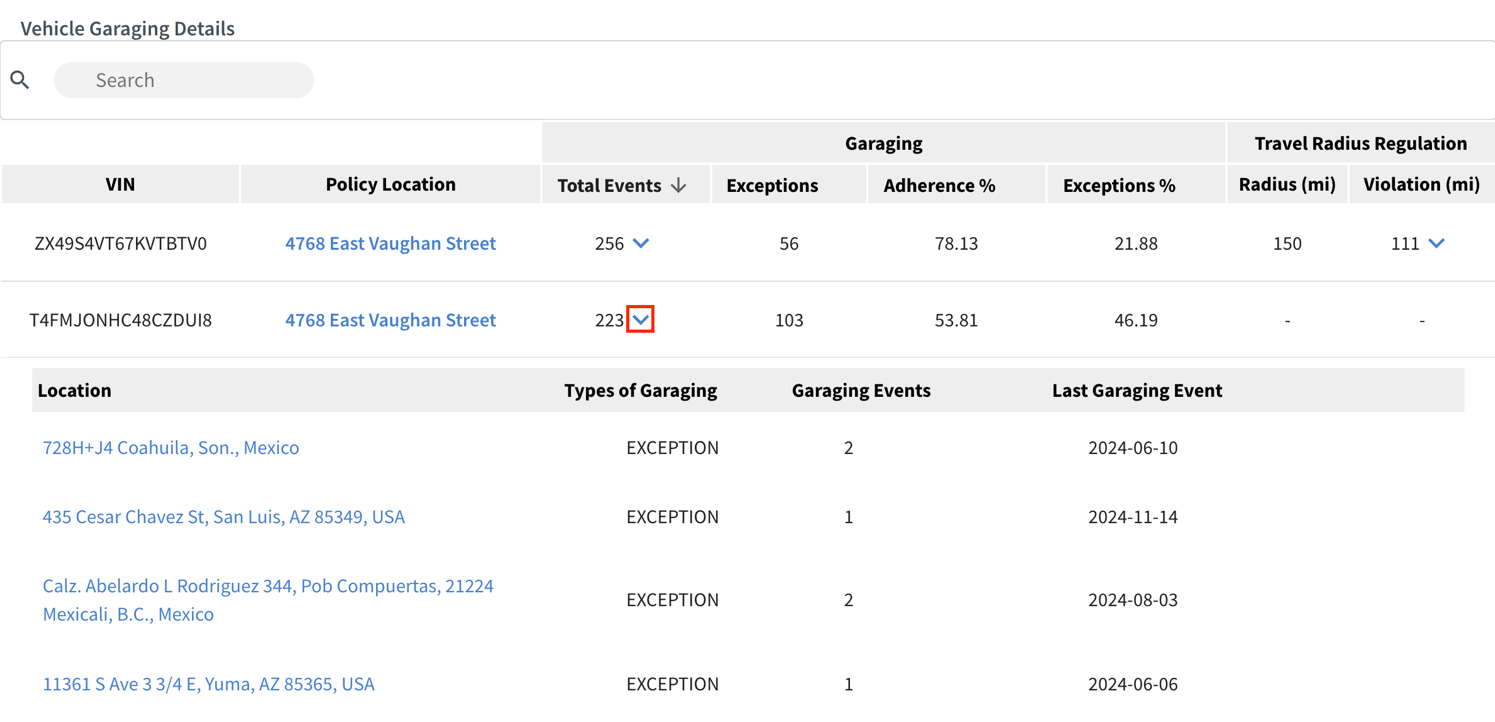
Task: Click last garaging date 2024-06-10
Action: [x=1133, y=447]
